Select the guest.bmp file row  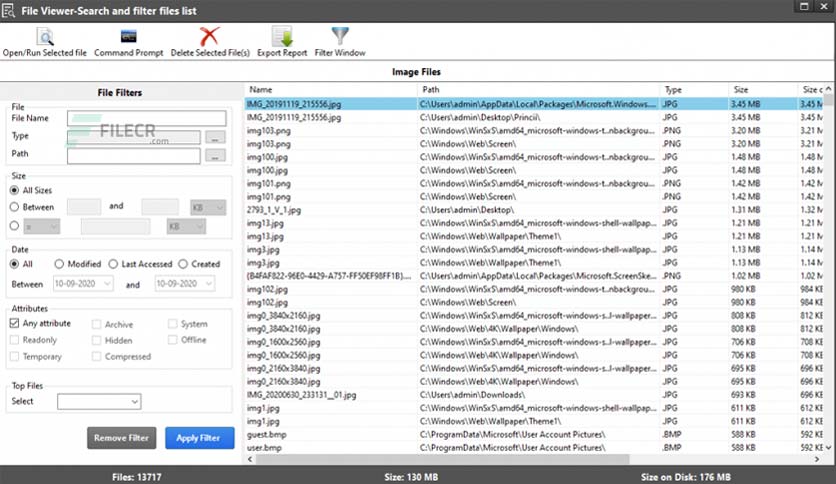click(x=534, y=434)
